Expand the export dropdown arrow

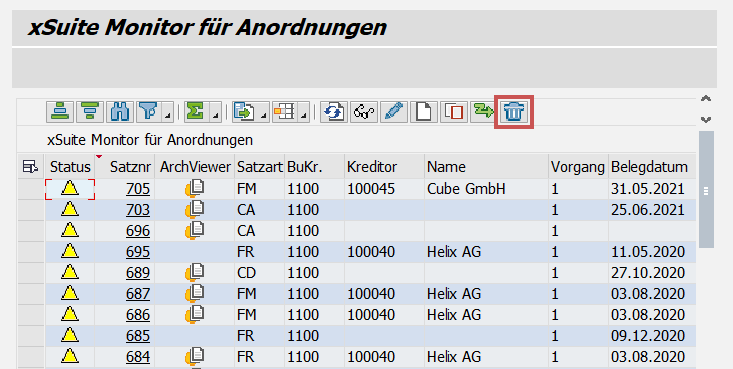click(264, 112)
